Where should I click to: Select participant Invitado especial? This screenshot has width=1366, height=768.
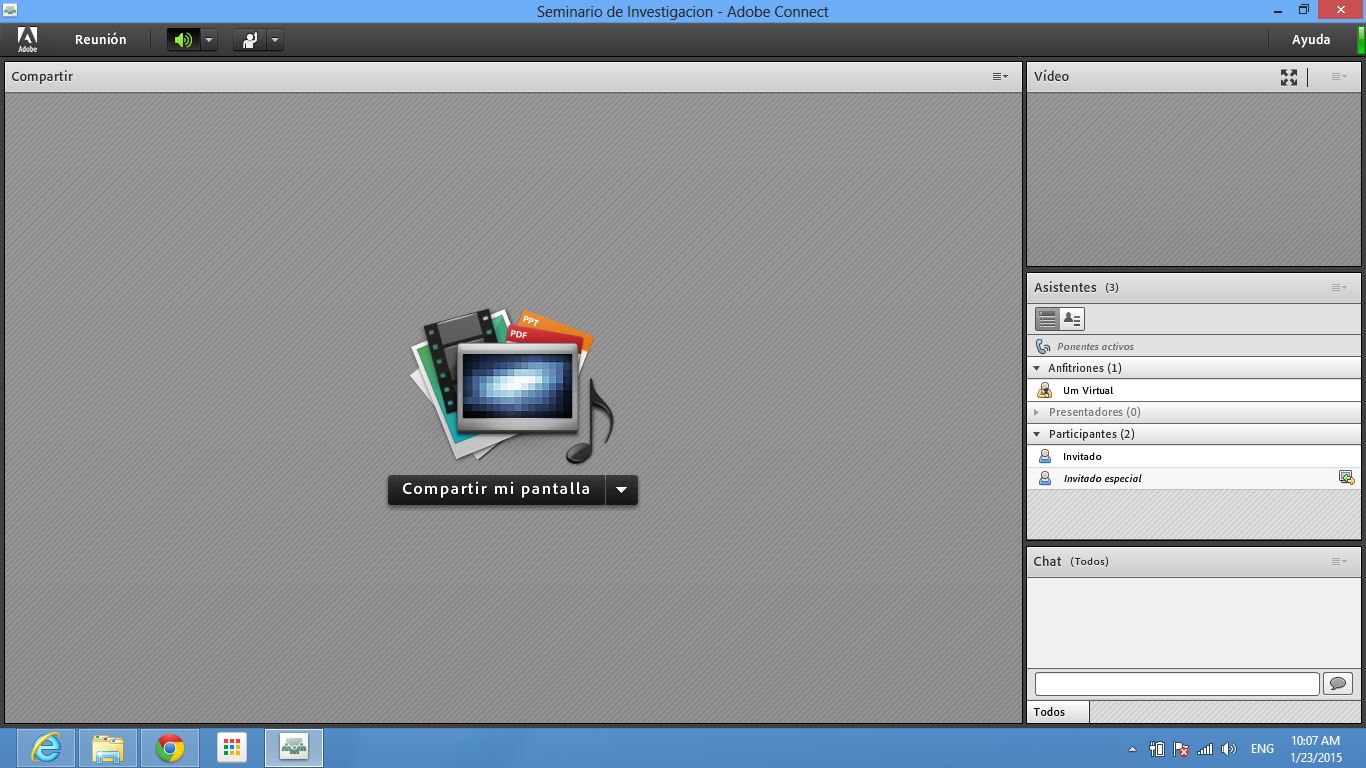tap(1194, 478)
